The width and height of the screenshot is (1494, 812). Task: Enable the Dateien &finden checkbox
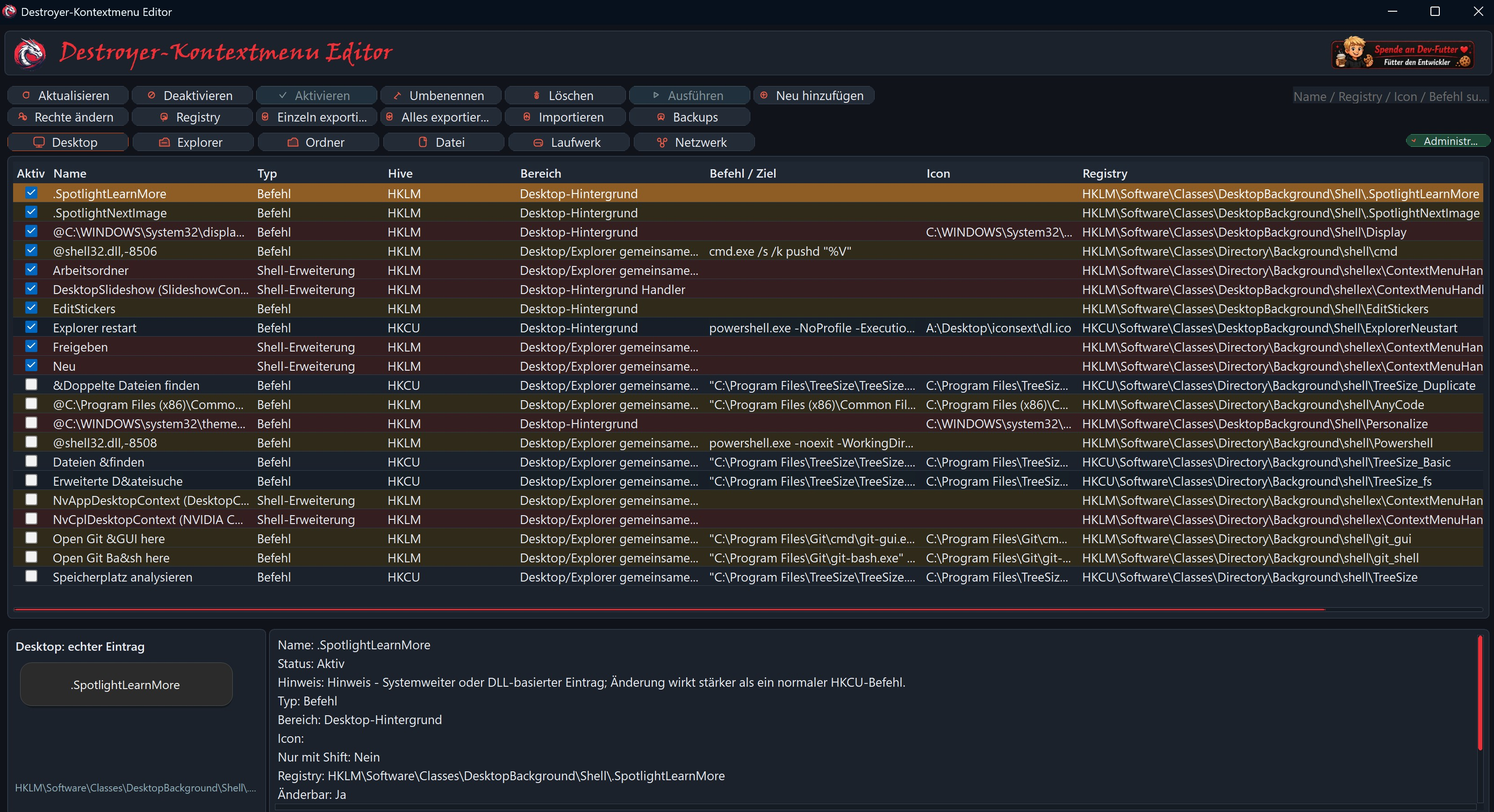(31, 461)
